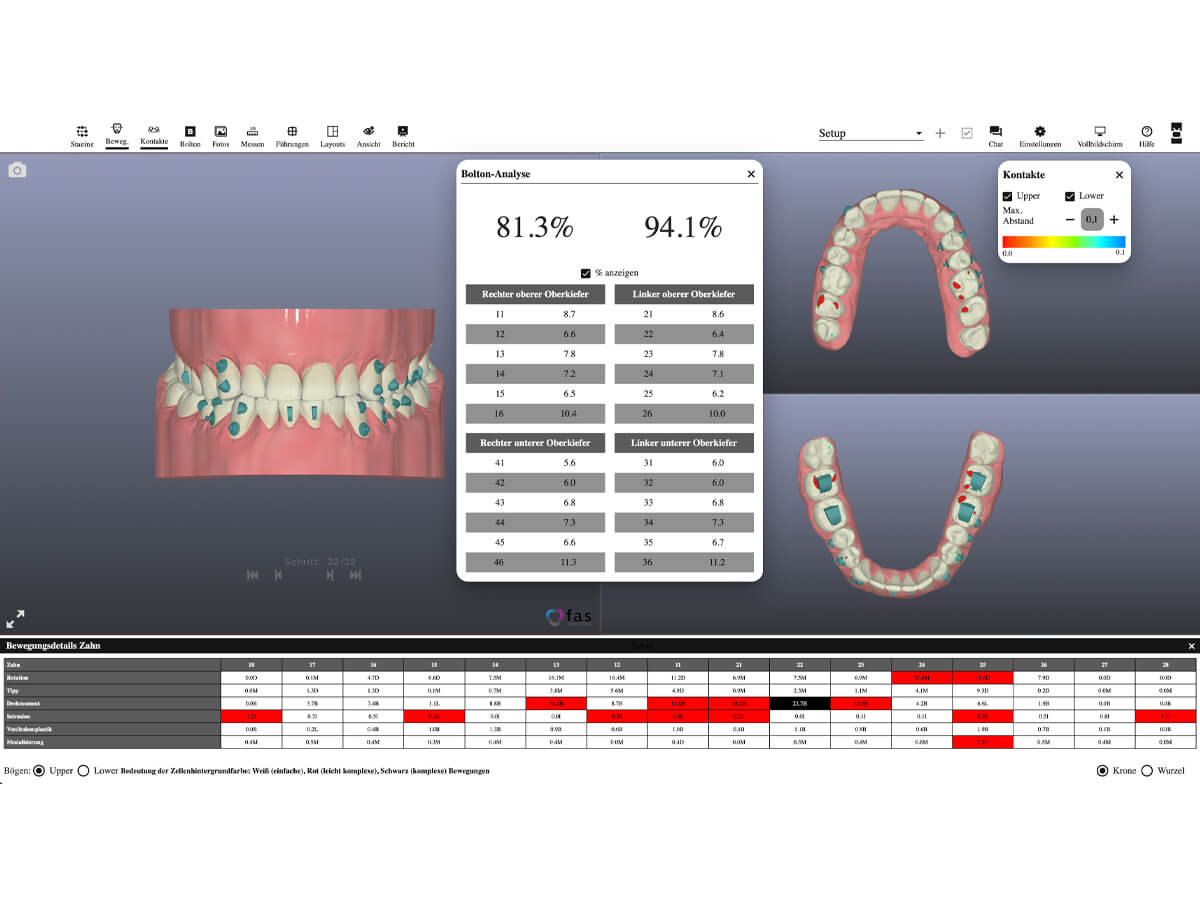Click the contact distance color gradient bar
This screenshot has height=900, width=1200.
click(1064, 242)
